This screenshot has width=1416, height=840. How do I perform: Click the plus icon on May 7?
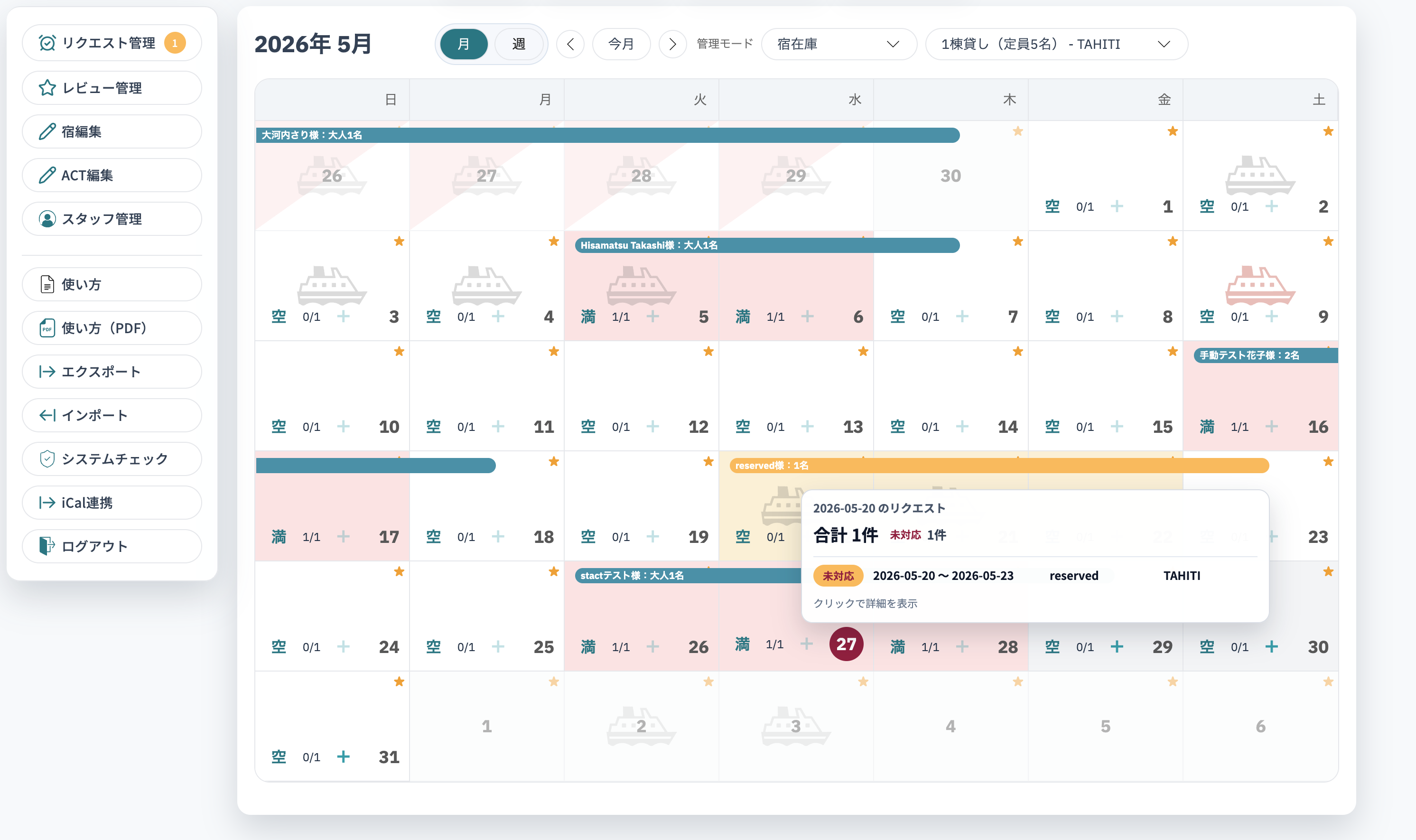pos(962,316)
